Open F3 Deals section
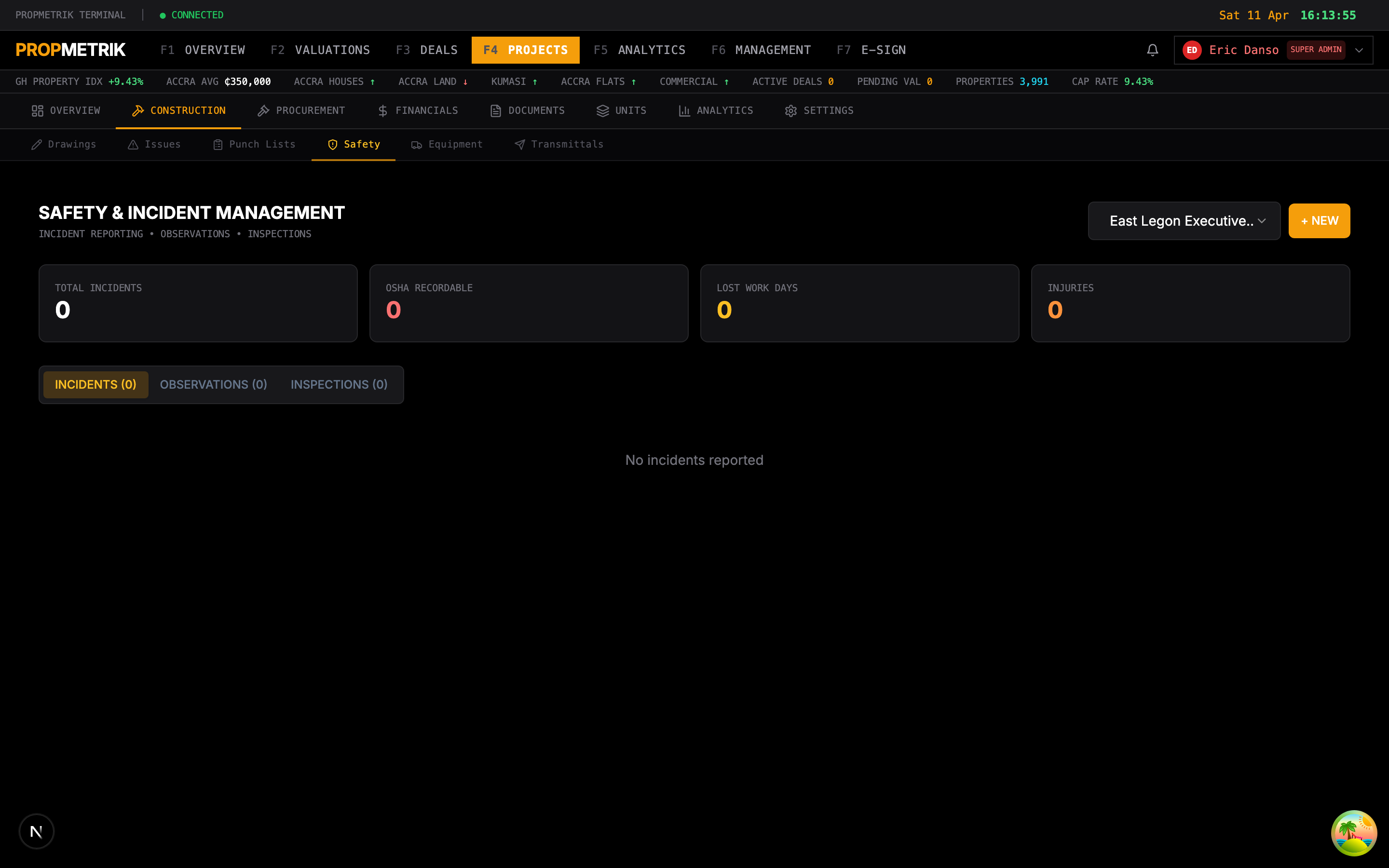 [x=426, y=50]
